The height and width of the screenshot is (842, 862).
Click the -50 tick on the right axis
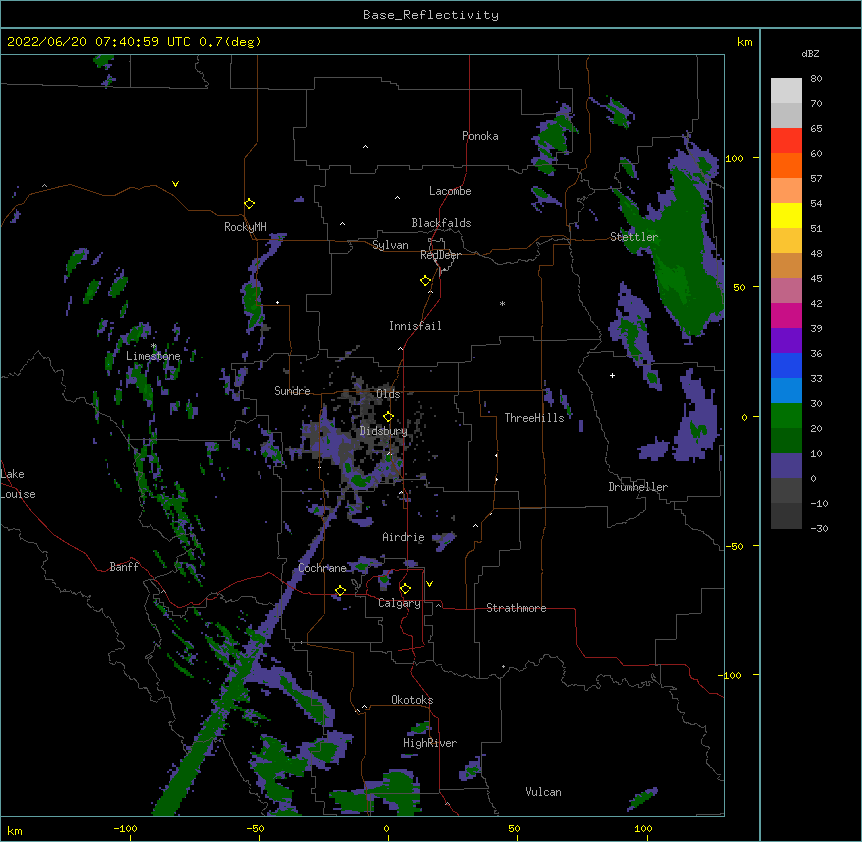point(734,546)
